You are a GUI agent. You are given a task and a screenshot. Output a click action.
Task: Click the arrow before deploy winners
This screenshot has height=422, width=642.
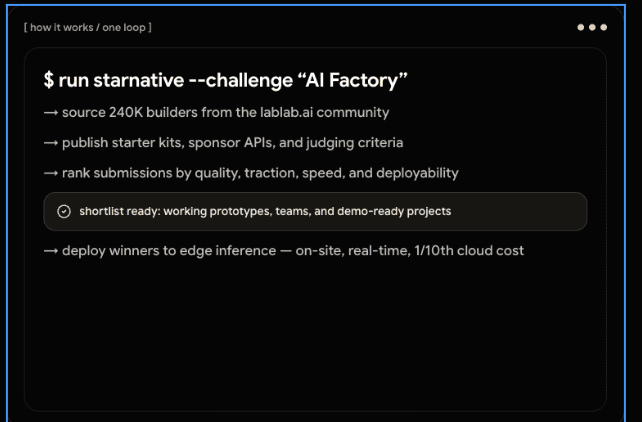click(x=51, y=251)
